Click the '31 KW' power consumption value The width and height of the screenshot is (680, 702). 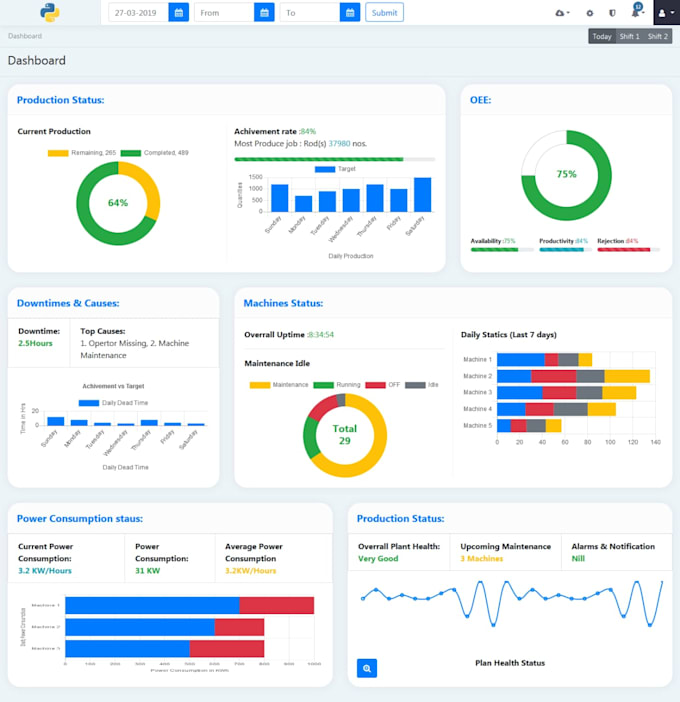pyautogui.click(x=147, y=571)
